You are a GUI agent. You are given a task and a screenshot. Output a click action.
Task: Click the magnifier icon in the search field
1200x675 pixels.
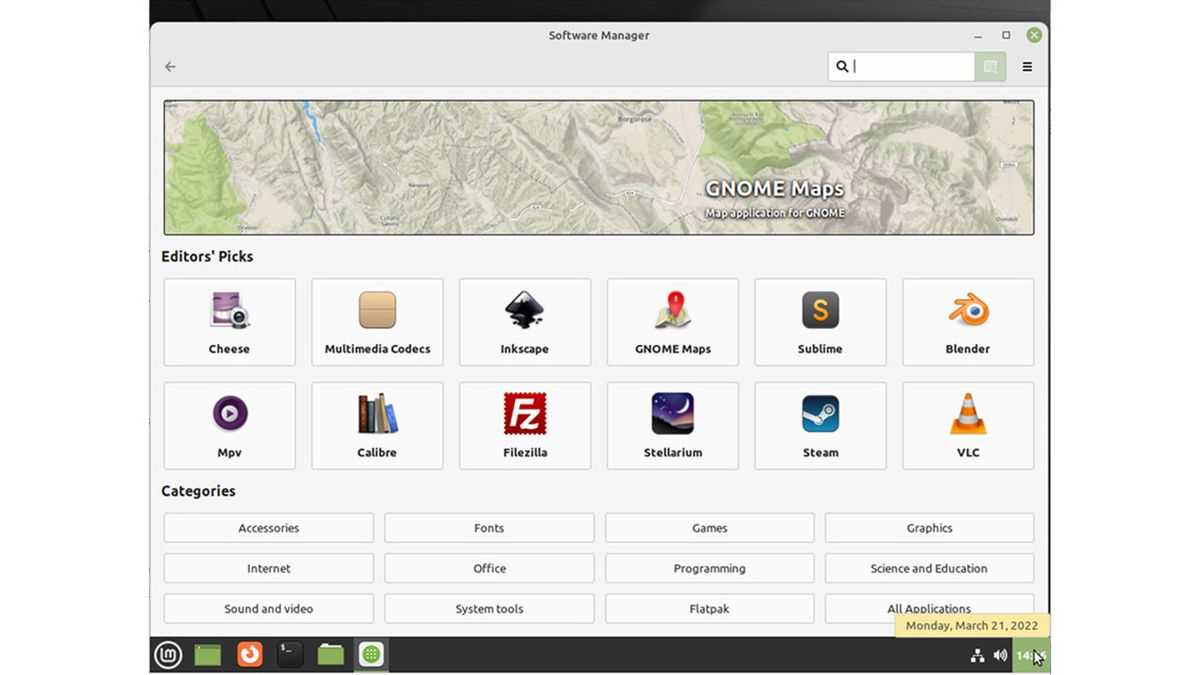click(x=842, y=67)
